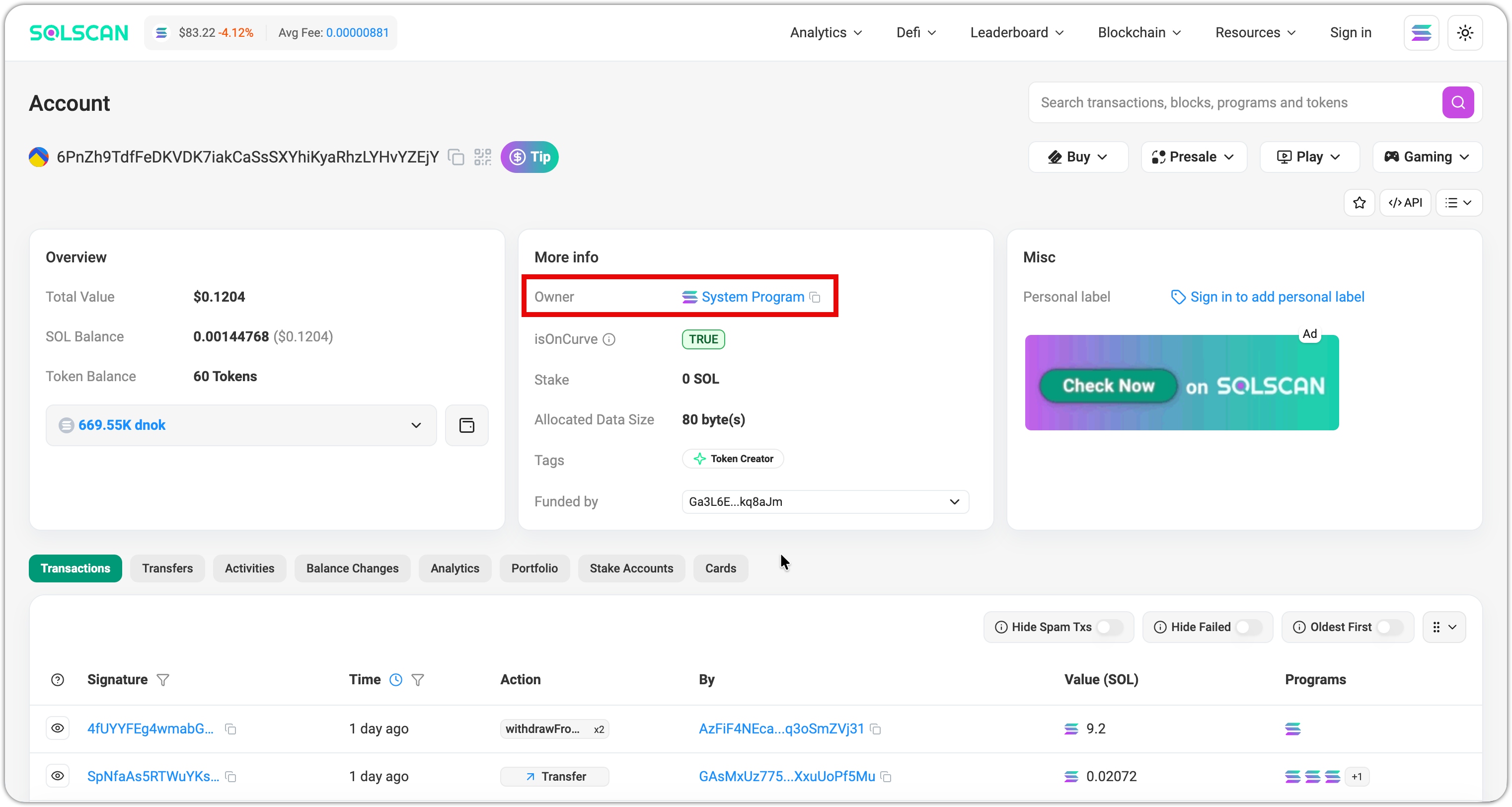Click the purple search magnifier button

pyautogui.click(x=1457, y=103)
